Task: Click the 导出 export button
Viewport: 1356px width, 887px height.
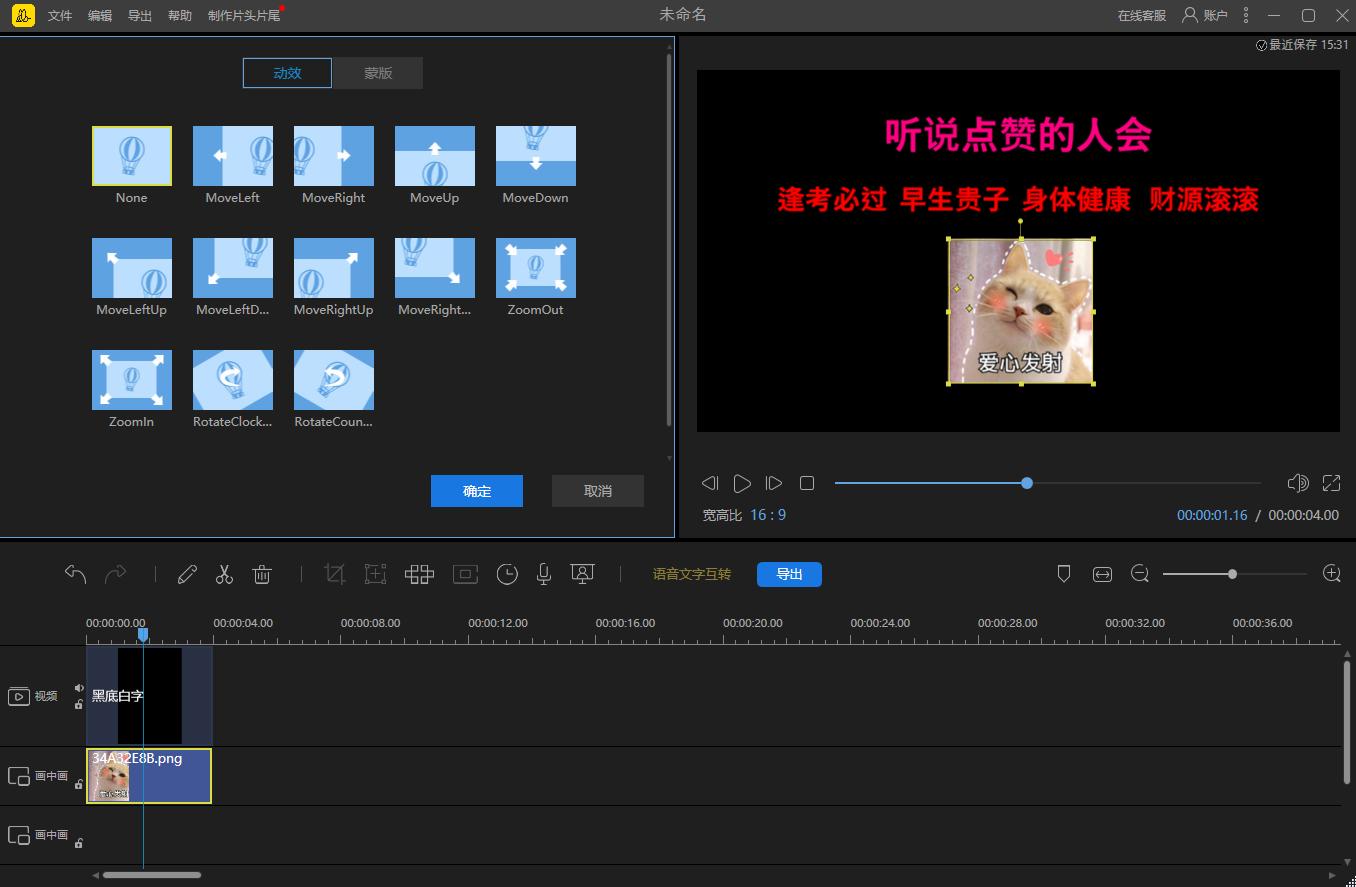Action: 789,574
